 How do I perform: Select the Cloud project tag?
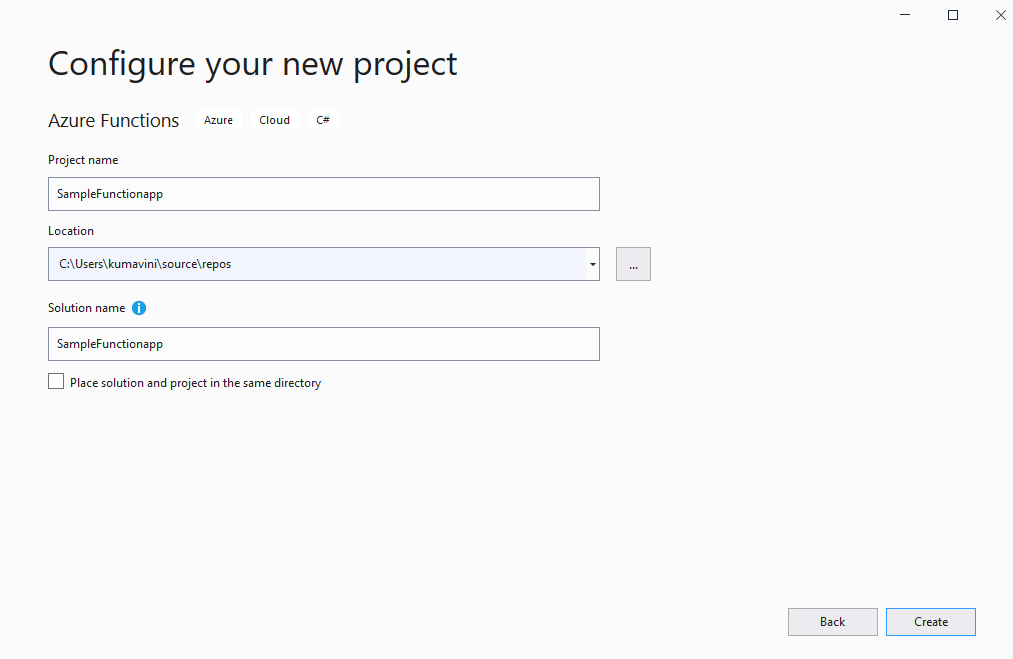pyautogui.click(x=274, y=120)
